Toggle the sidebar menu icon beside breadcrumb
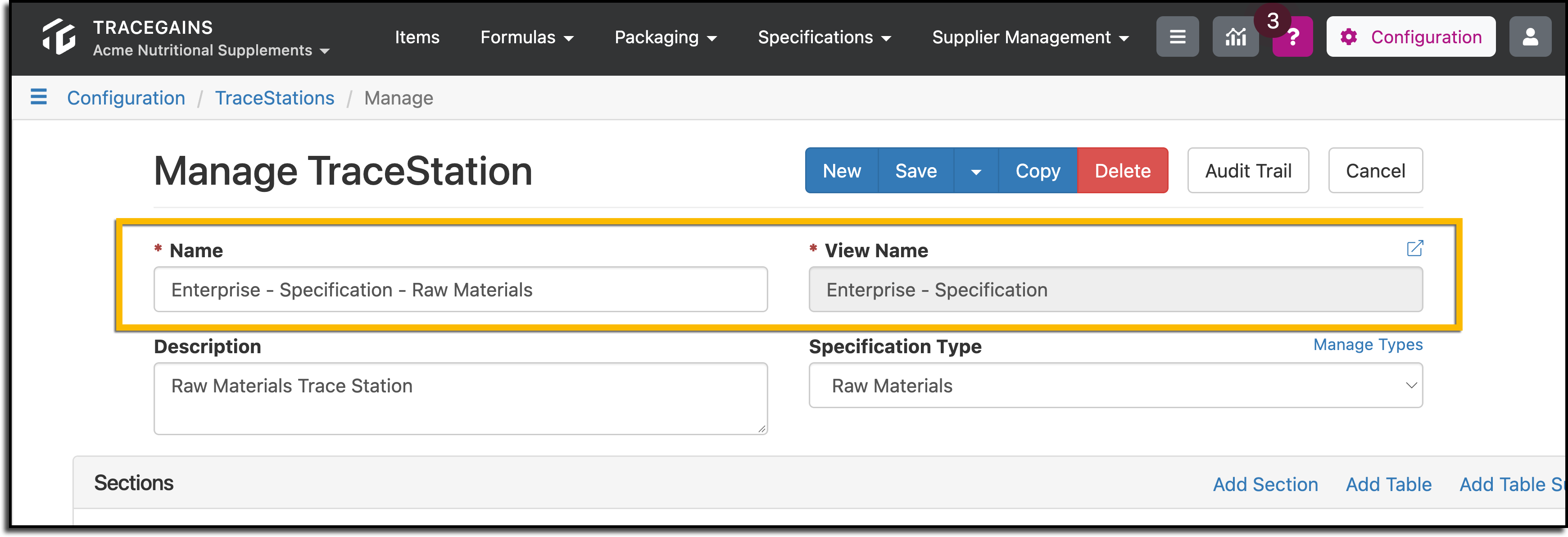Screen dimensions: 1568x537 (x=38, y=97)
